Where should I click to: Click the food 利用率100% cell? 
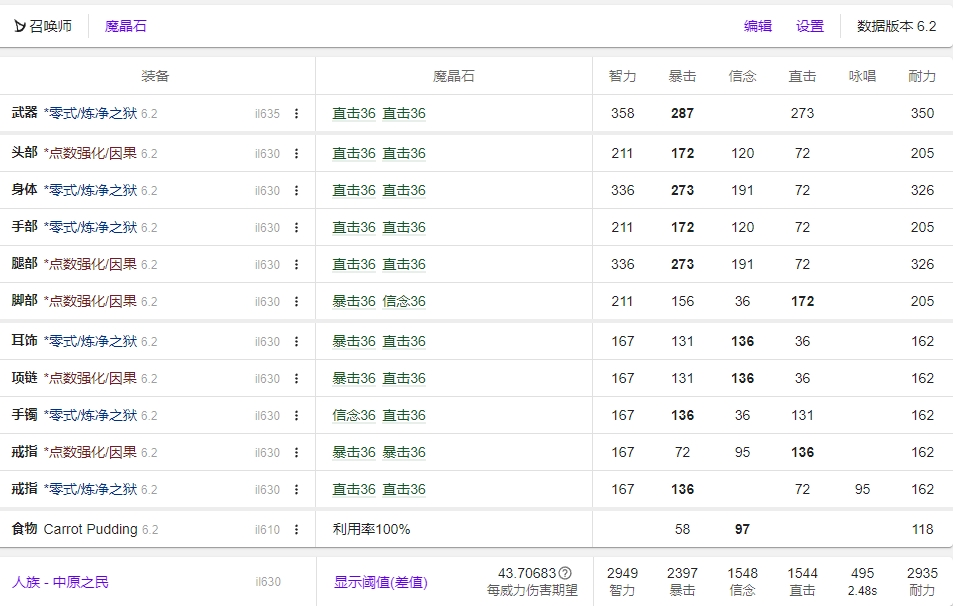tap(371, 529)
